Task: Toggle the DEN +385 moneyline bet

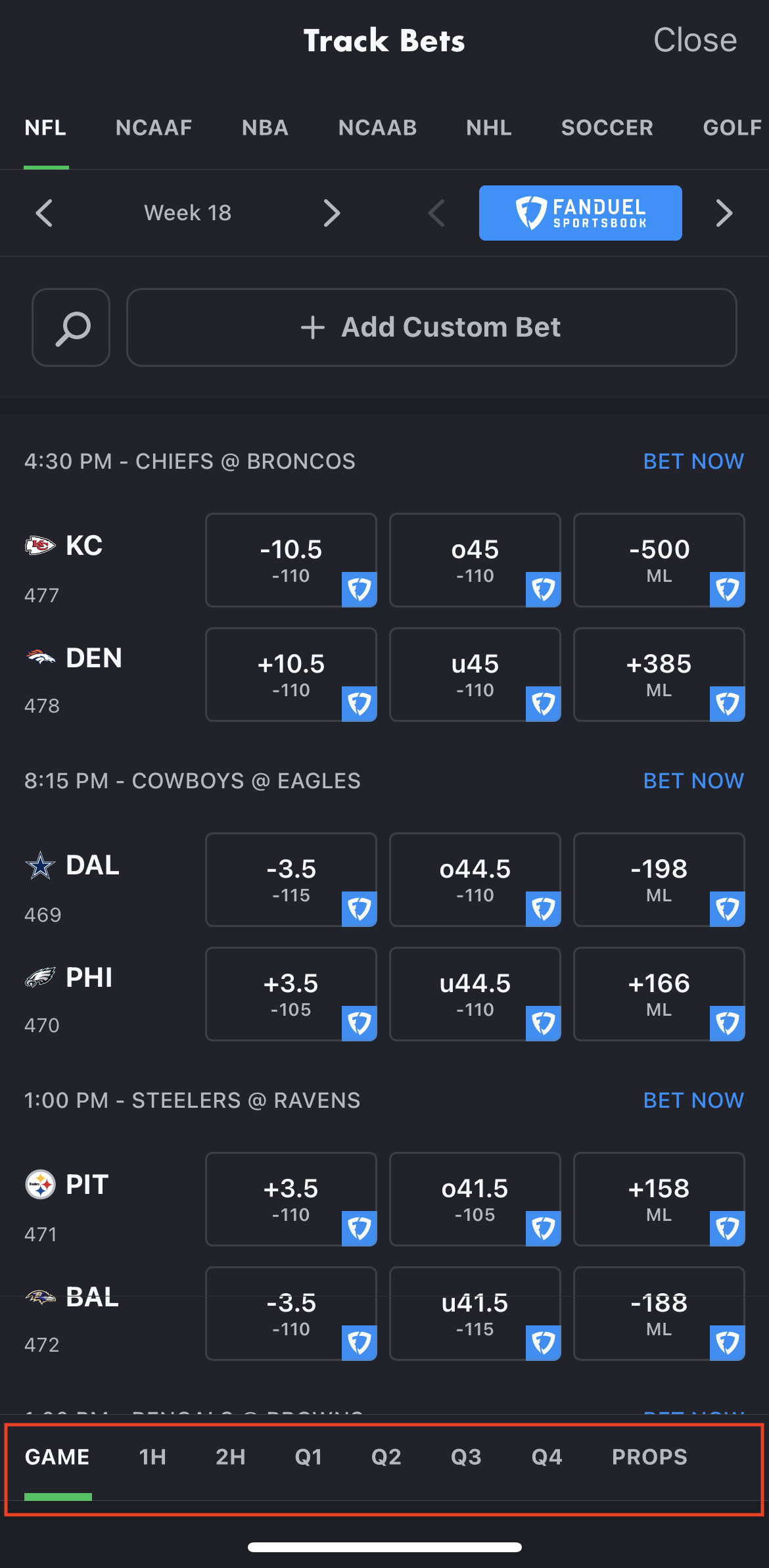Action: 659,675
